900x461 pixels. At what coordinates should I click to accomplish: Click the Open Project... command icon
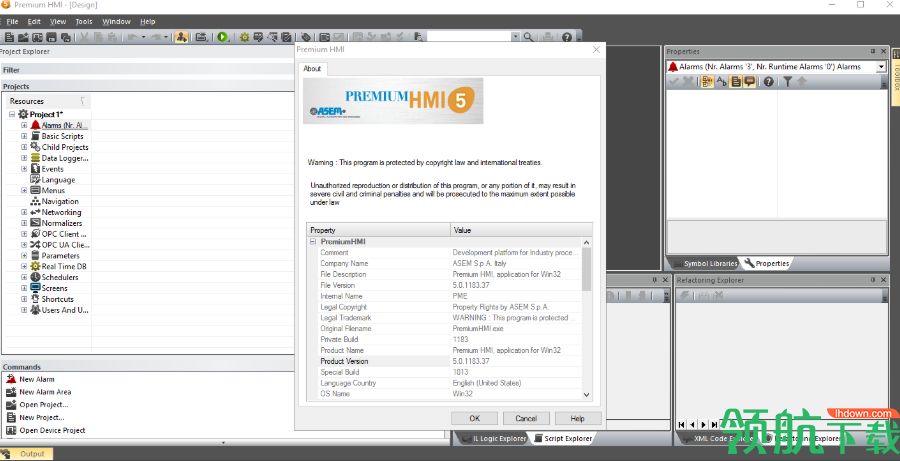coord(11,405)
